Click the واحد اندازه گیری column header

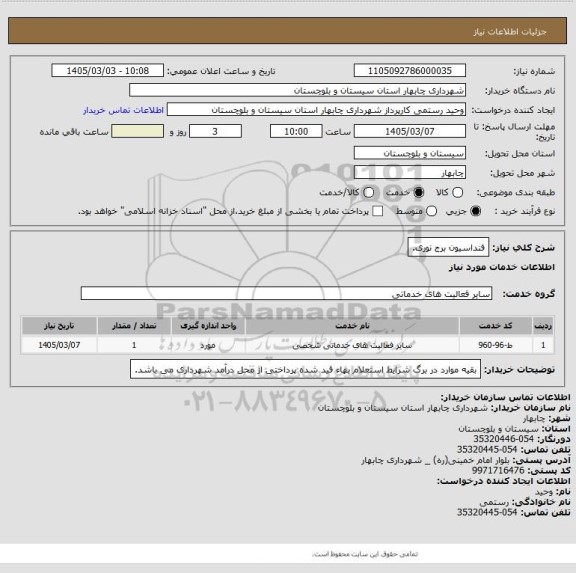click(x=208, y=326)
